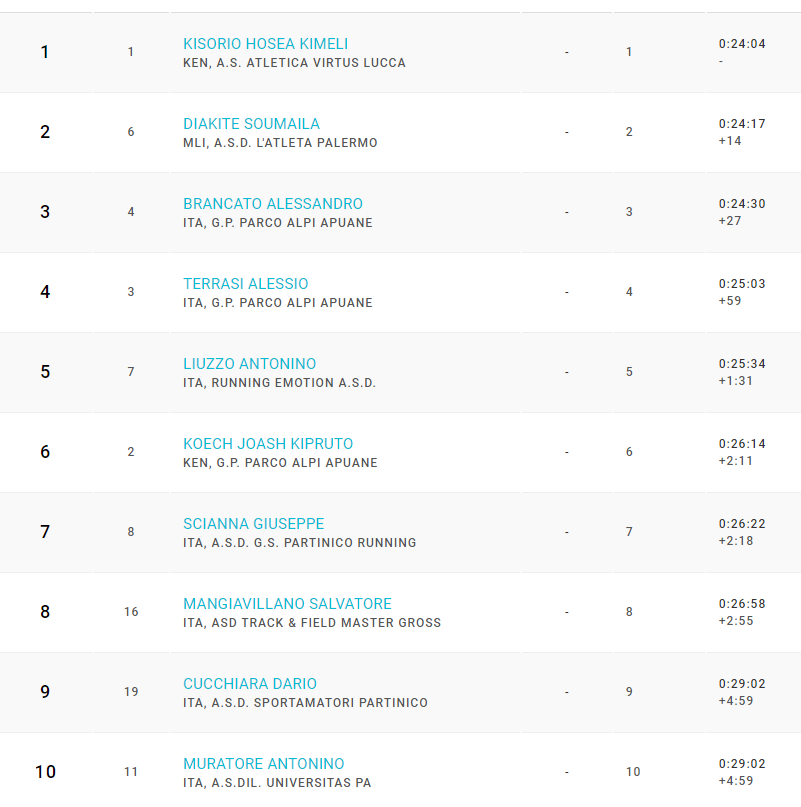This screenshot has width=801, height=807.
Task: Select CUCCHIARA DARIO name link
Action: click(x=250, y=684)
